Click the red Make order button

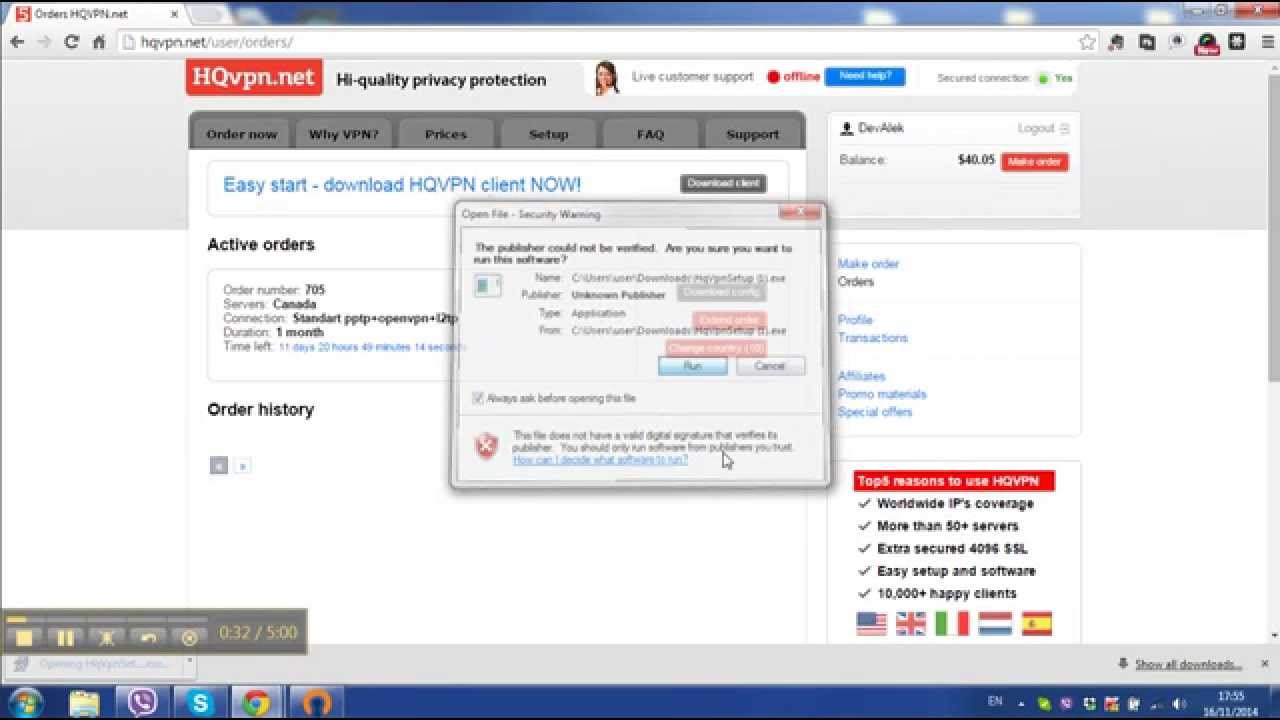coord(1035,162)
